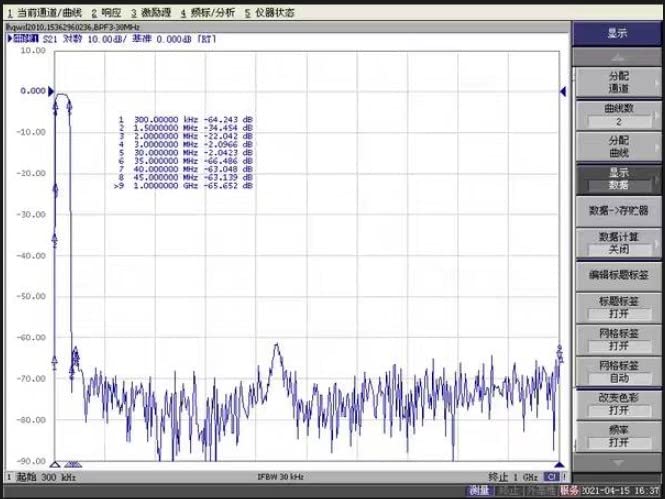Click the 基准 0.000dB reference label

tap(163, 39)
